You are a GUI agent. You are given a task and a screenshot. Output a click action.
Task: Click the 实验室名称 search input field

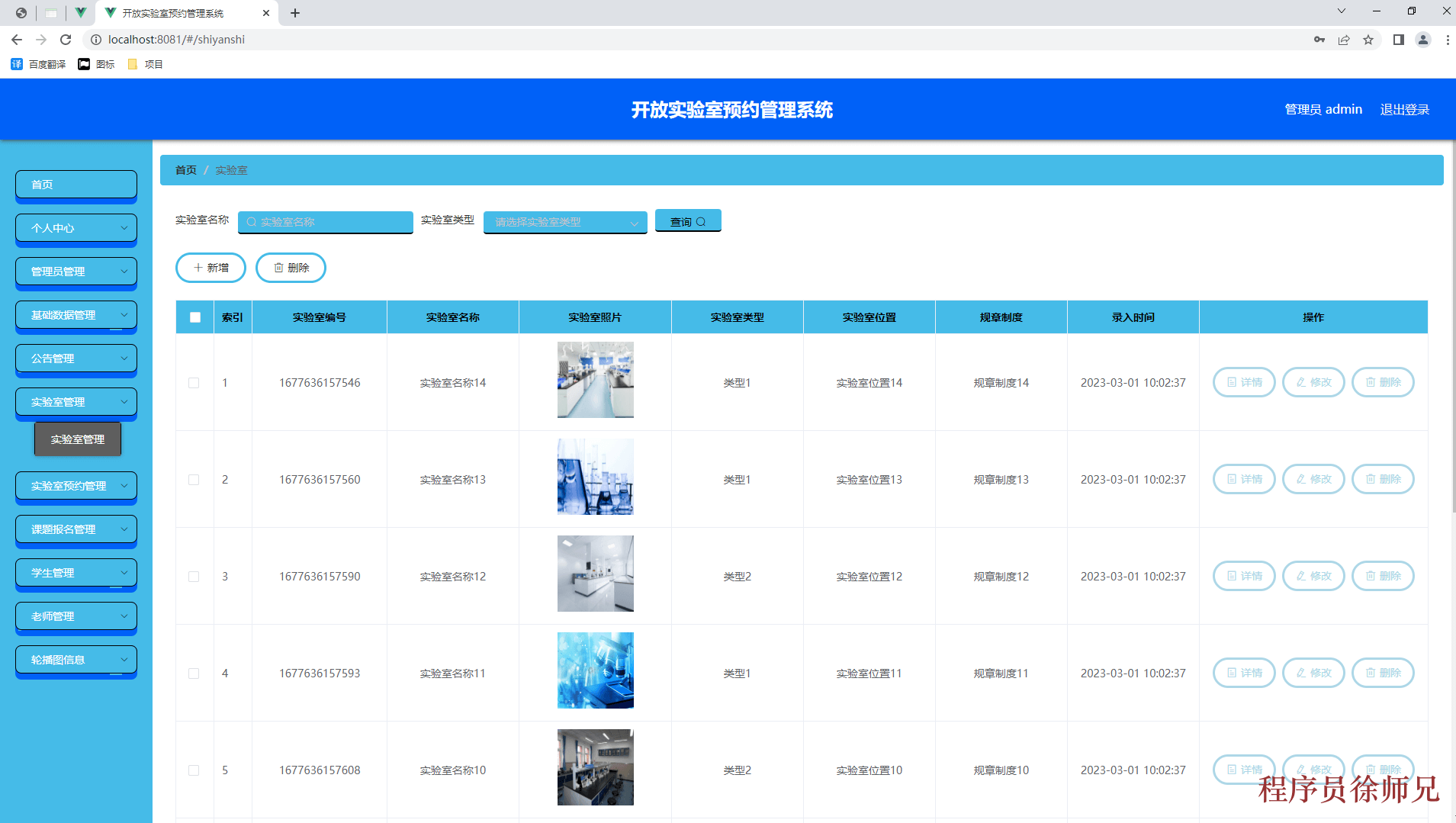point(326,222)
